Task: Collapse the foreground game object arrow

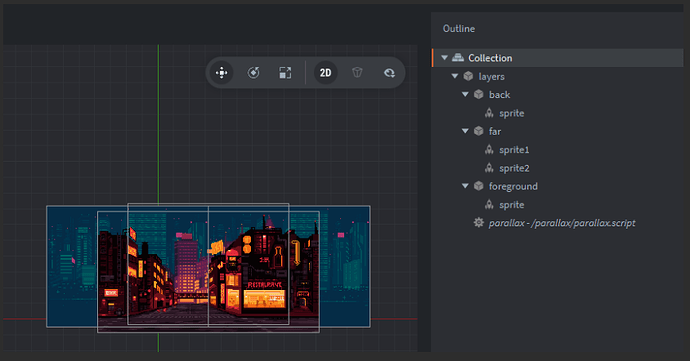Action: point(465,186)
